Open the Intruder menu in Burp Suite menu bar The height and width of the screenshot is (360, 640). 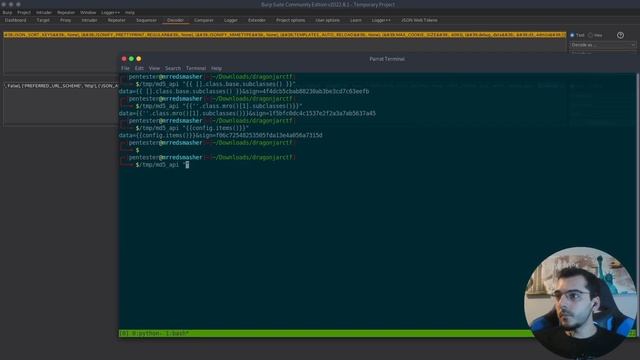[44, 13]
